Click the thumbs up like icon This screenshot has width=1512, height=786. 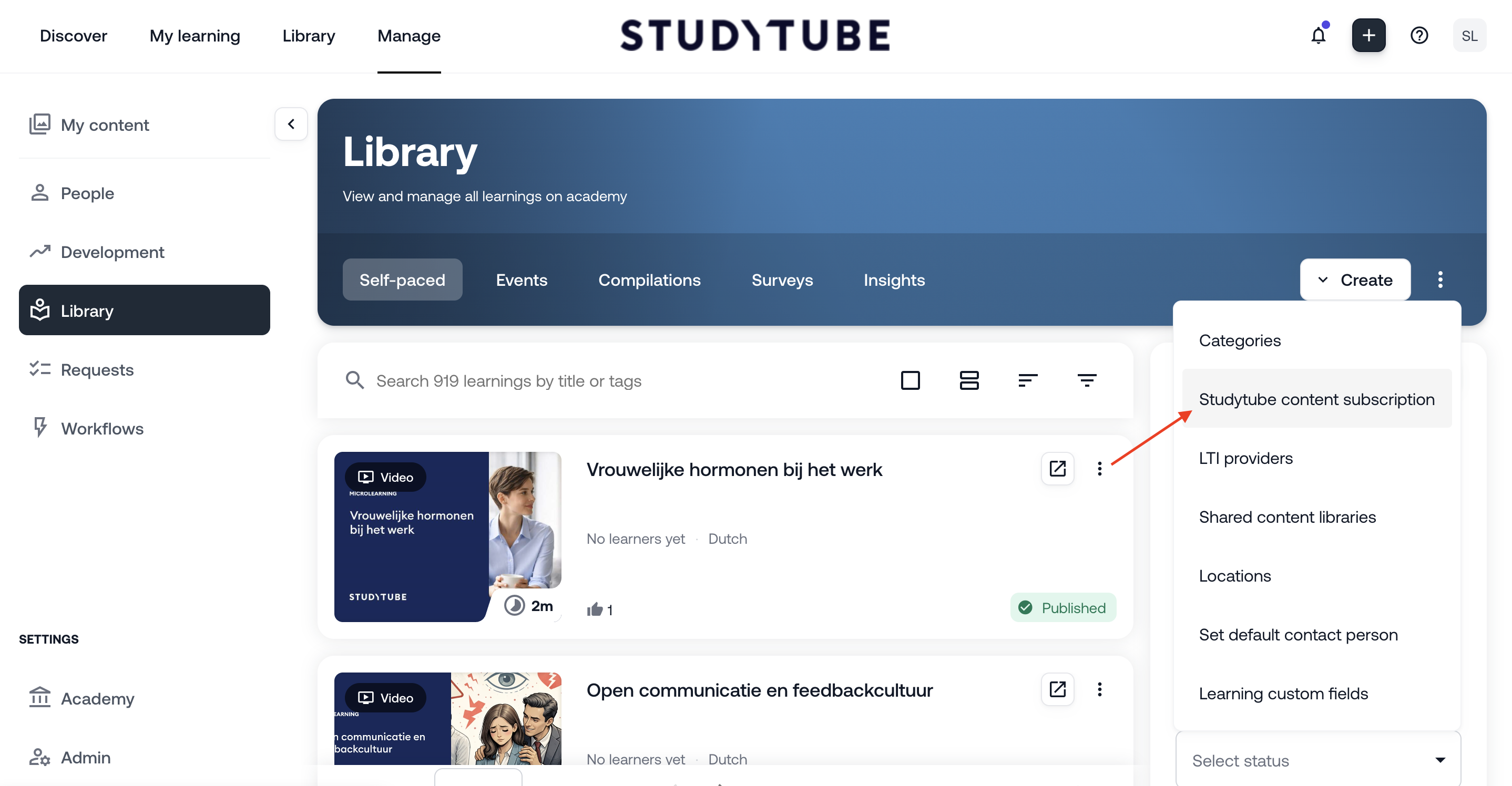tap(595, 609)
